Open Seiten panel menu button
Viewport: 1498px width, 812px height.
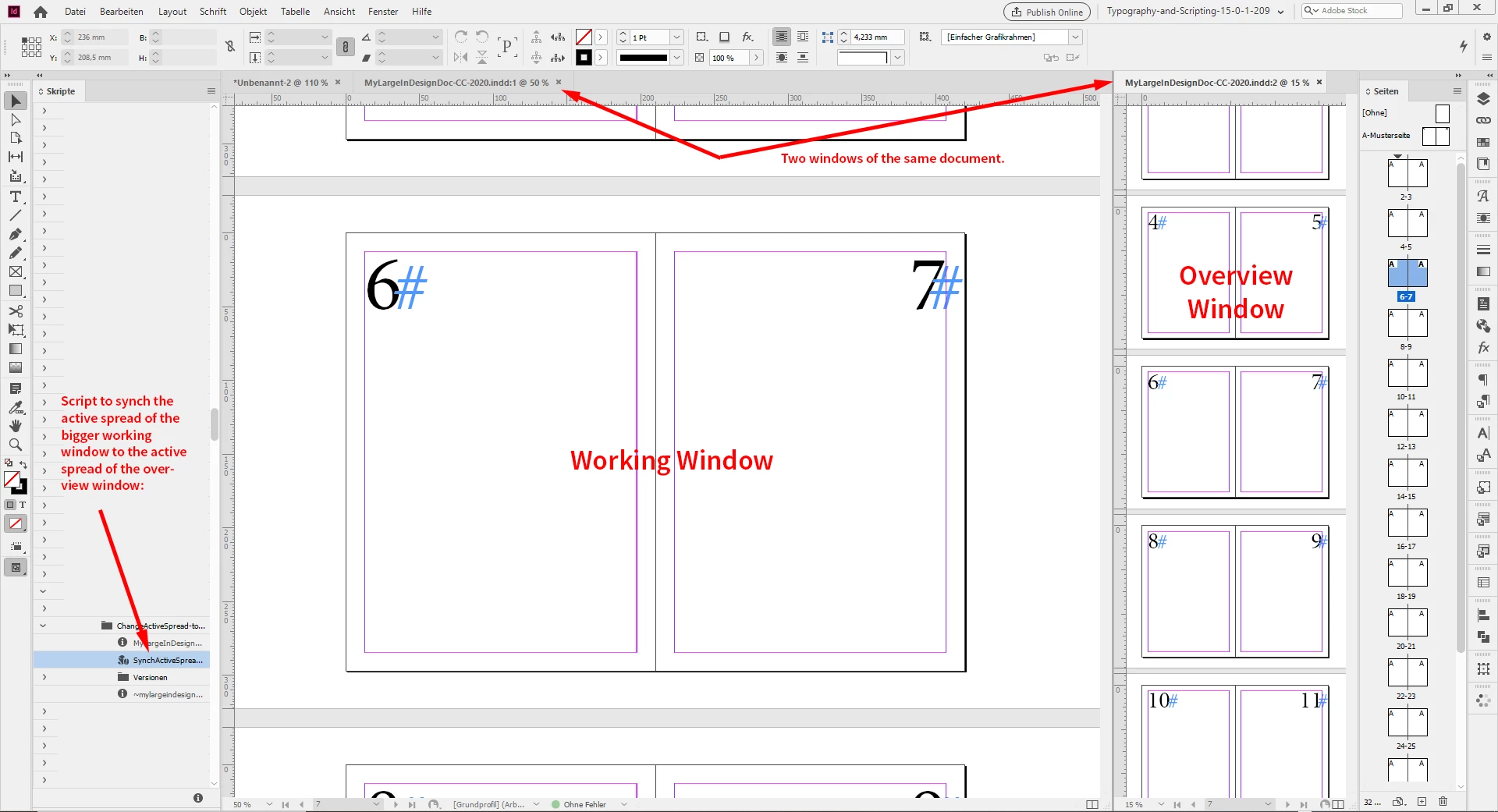tap(1457, 91)
